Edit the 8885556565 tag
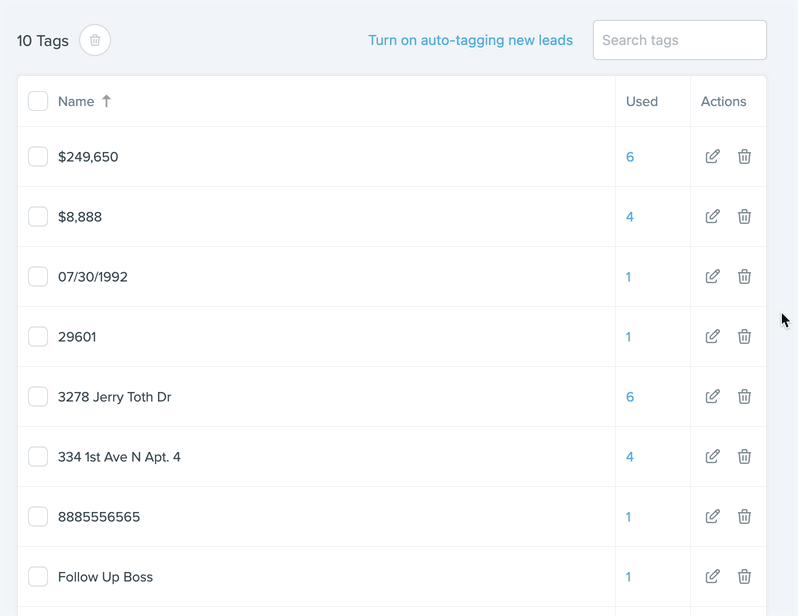The width and height of the screenshot is (798, 616). click(x=712, y=517)
